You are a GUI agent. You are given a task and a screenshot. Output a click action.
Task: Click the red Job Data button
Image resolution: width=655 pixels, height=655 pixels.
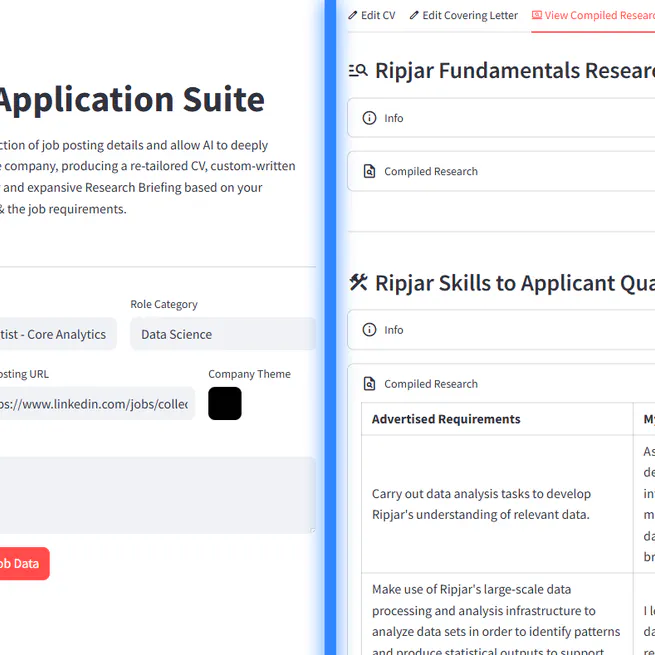click(x=24, y=564)
